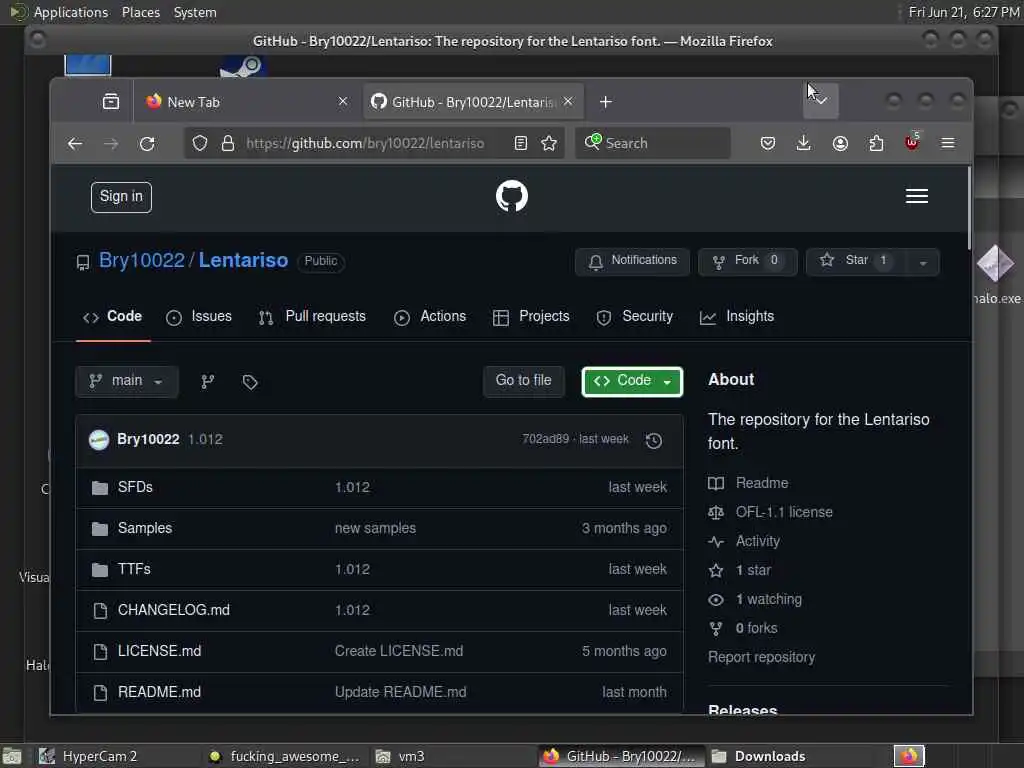
Task: Click the padlock site security icon
Action: tap(228, 143)
